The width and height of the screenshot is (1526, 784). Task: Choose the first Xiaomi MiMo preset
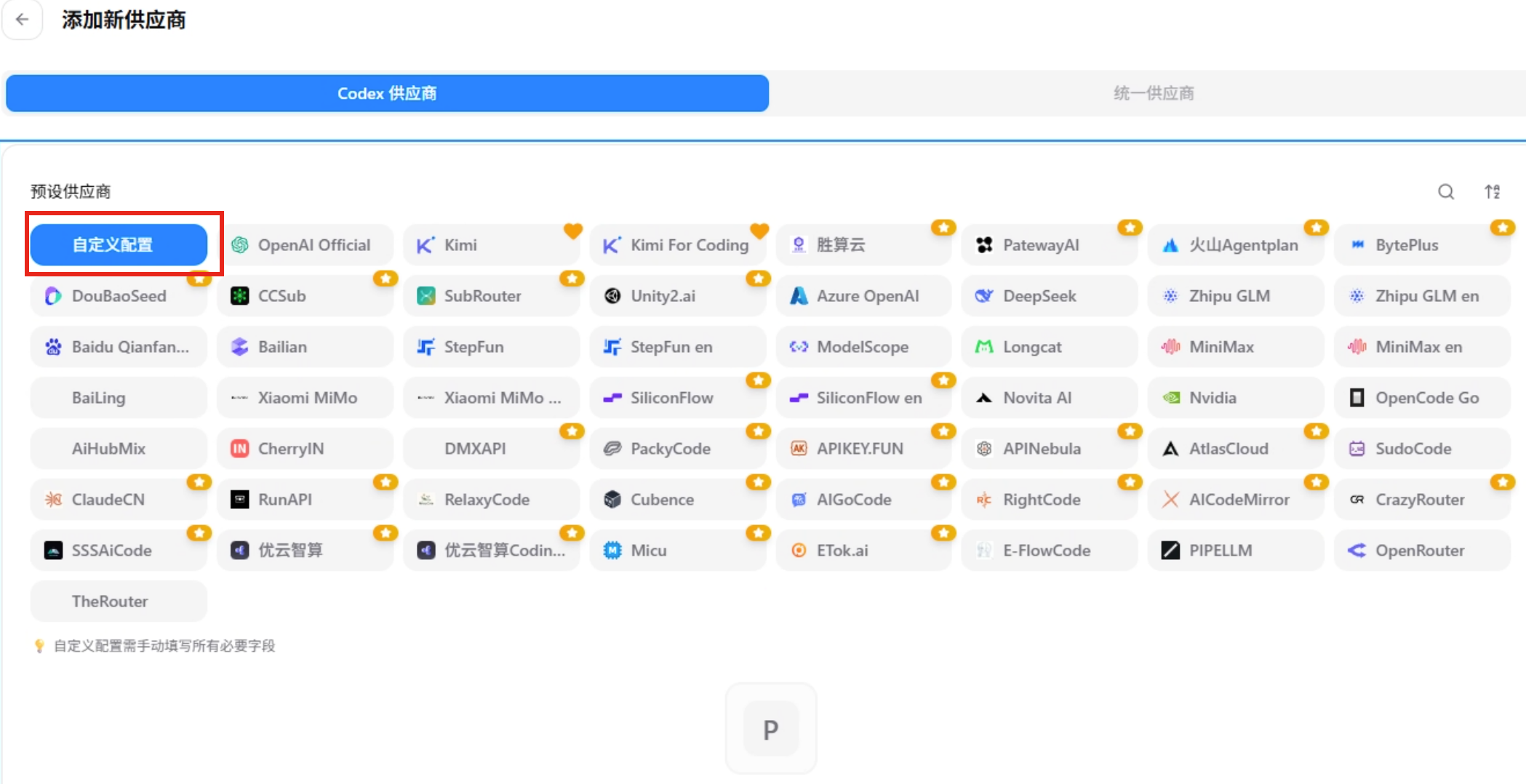point(305,398)
